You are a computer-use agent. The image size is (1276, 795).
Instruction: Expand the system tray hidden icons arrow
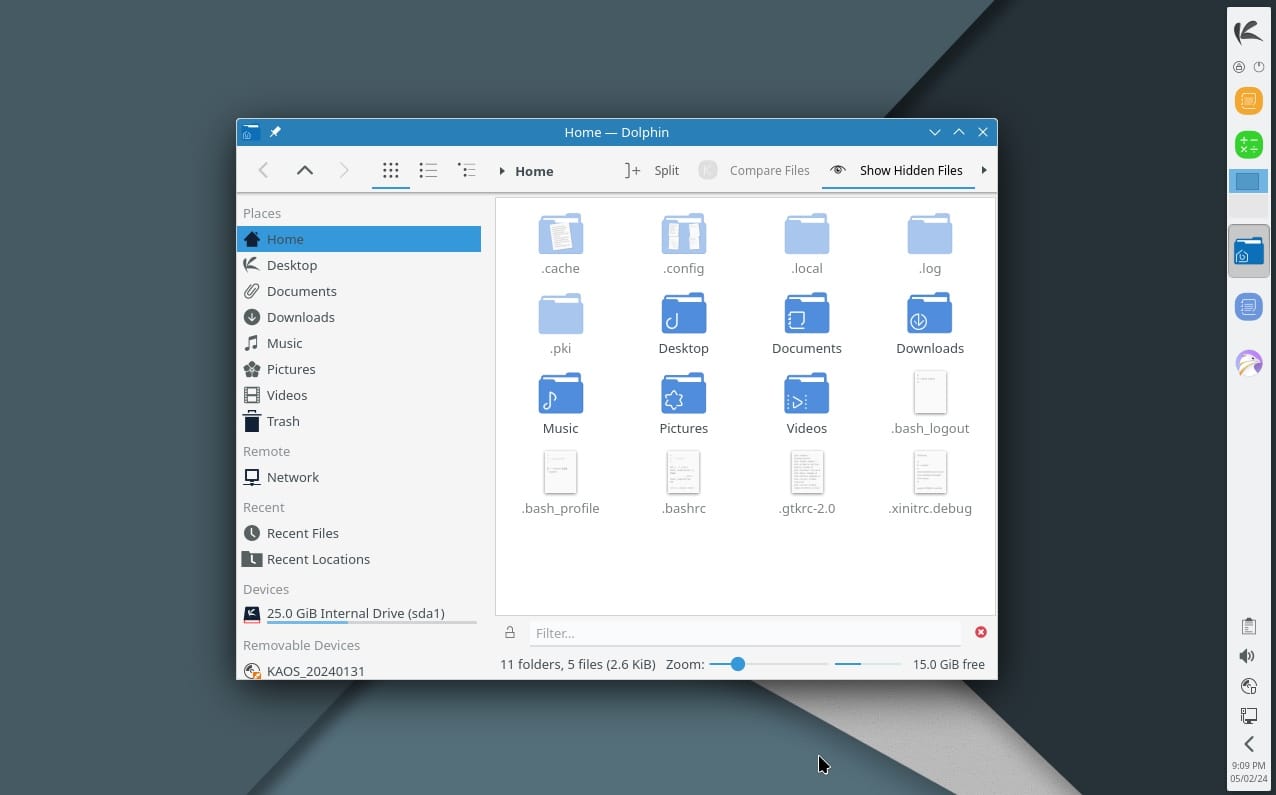click(1248, 744)
